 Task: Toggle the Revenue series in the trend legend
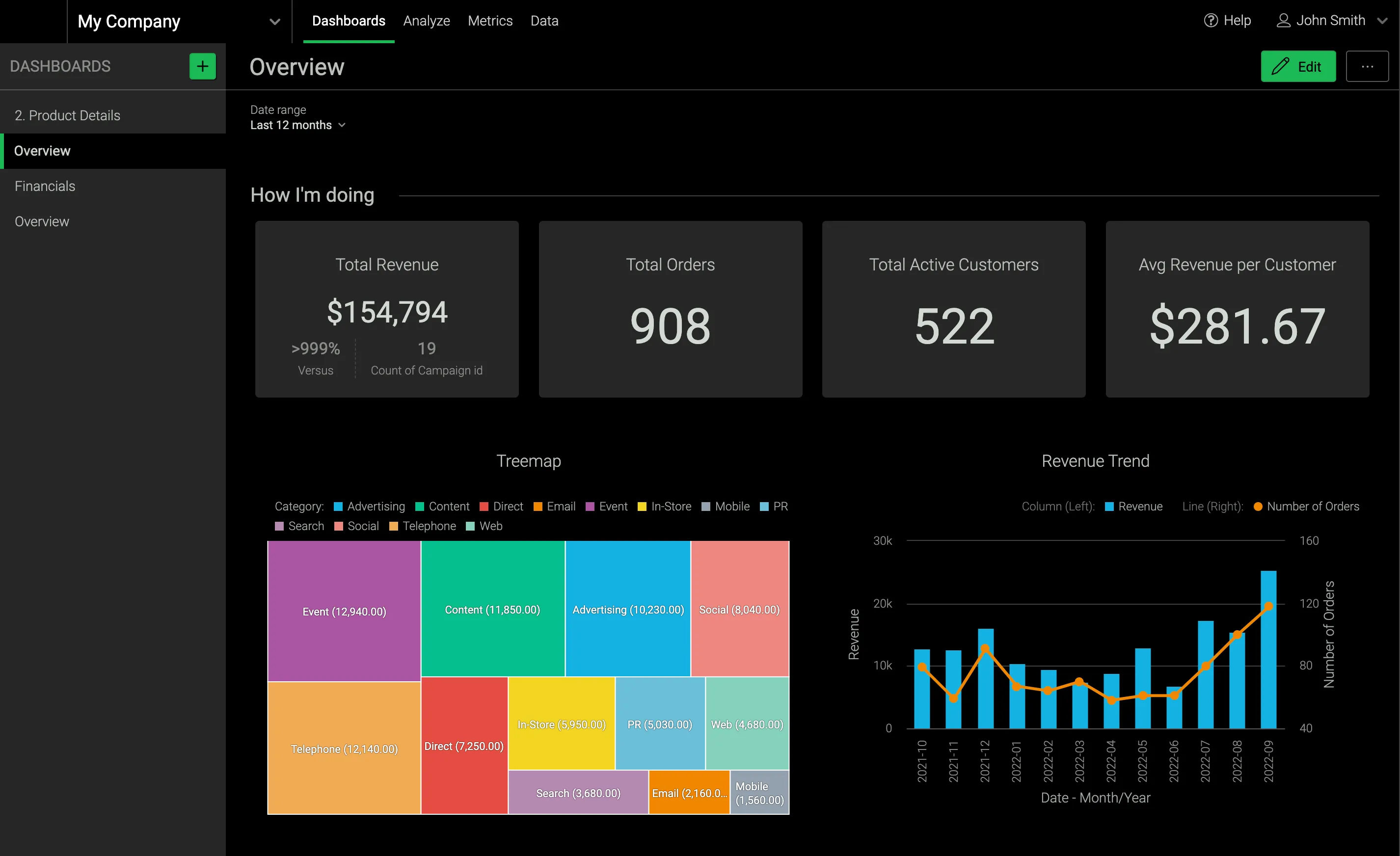(1134, 506)
